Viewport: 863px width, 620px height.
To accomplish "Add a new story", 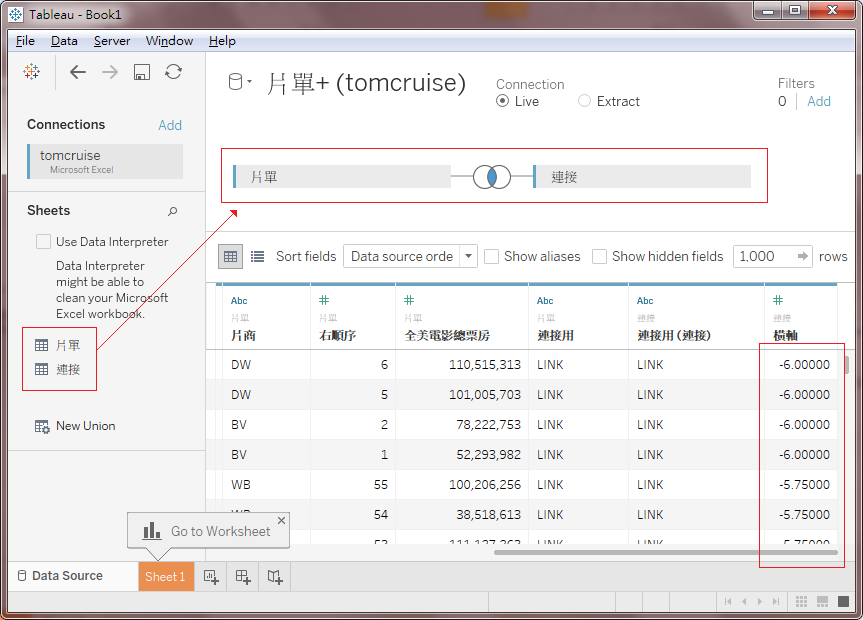I will tap(275, 577).
